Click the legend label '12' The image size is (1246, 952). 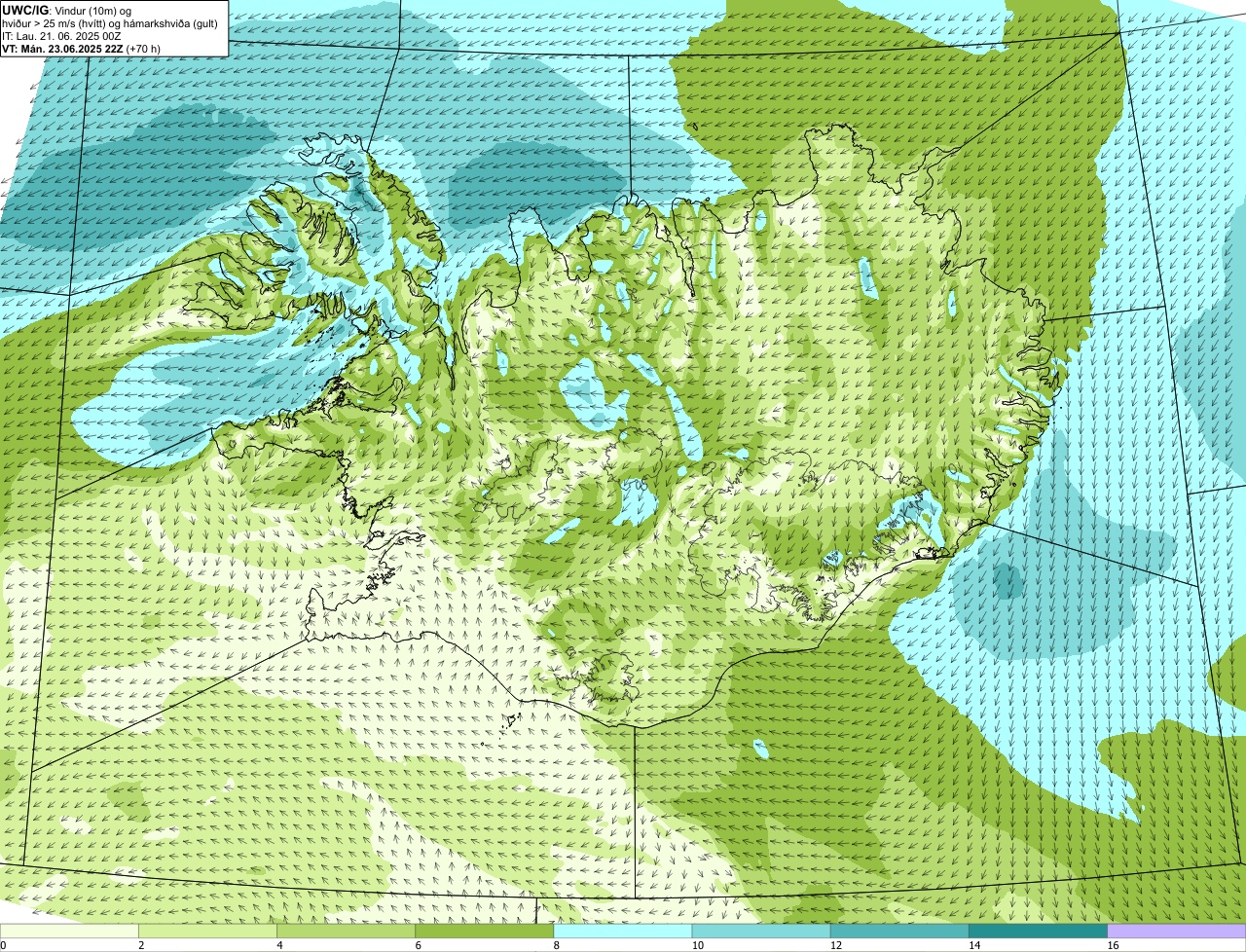coord(834,945)
